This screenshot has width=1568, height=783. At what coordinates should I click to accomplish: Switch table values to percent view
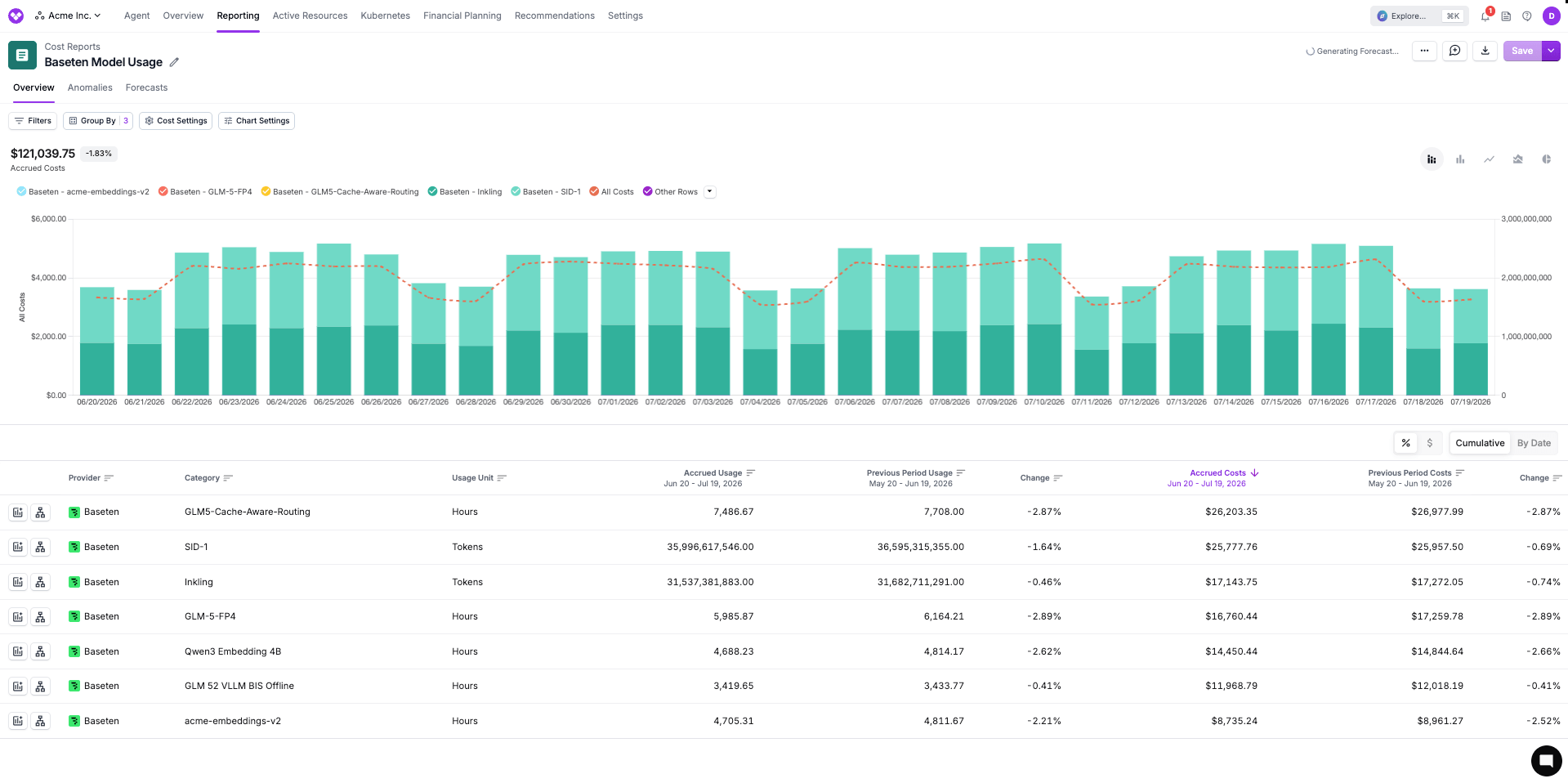(x=1405, y=443)
